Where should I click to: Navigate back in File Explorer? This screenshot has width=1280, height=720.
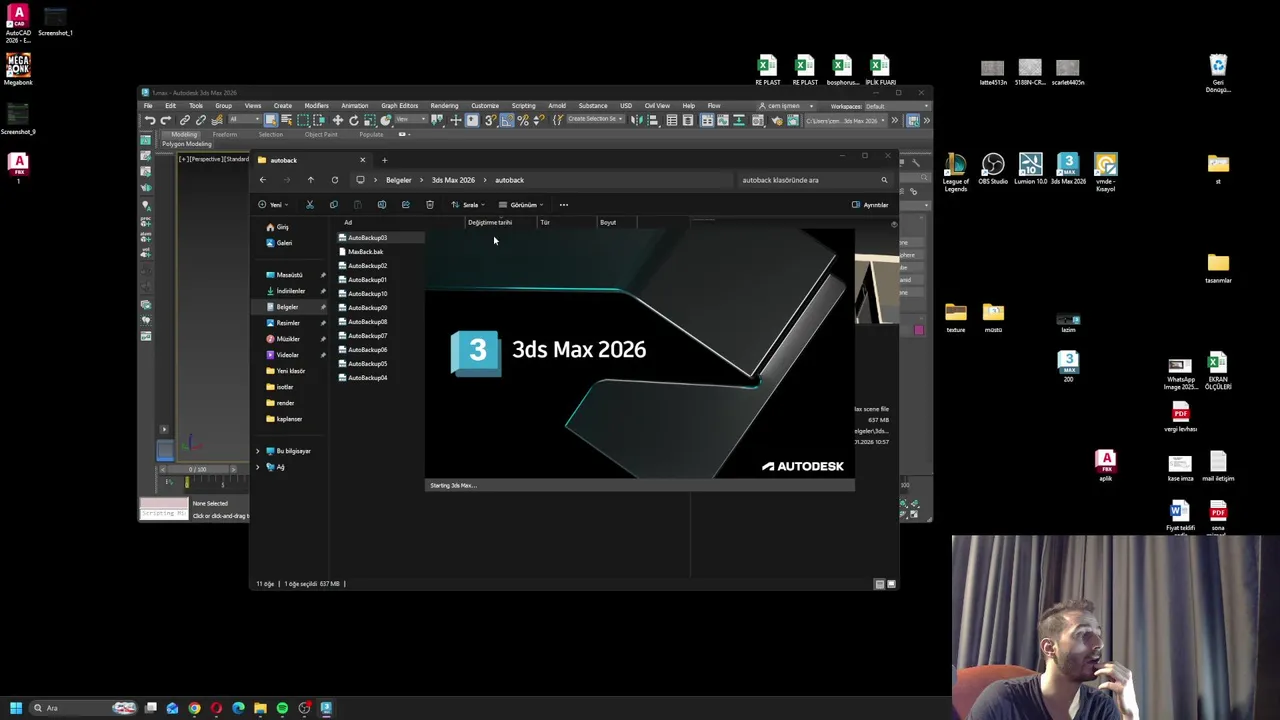coord(263,180)
